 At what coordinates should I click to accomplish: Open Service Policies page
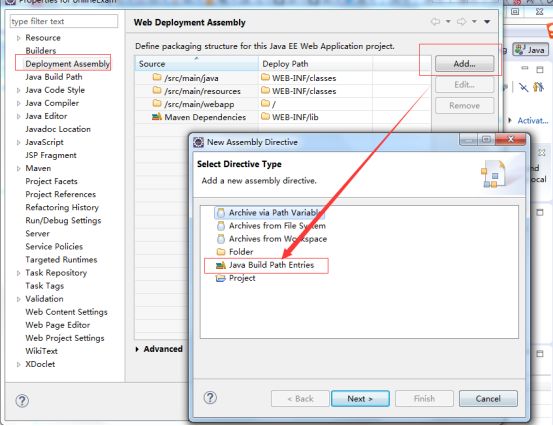coord(54,247)
